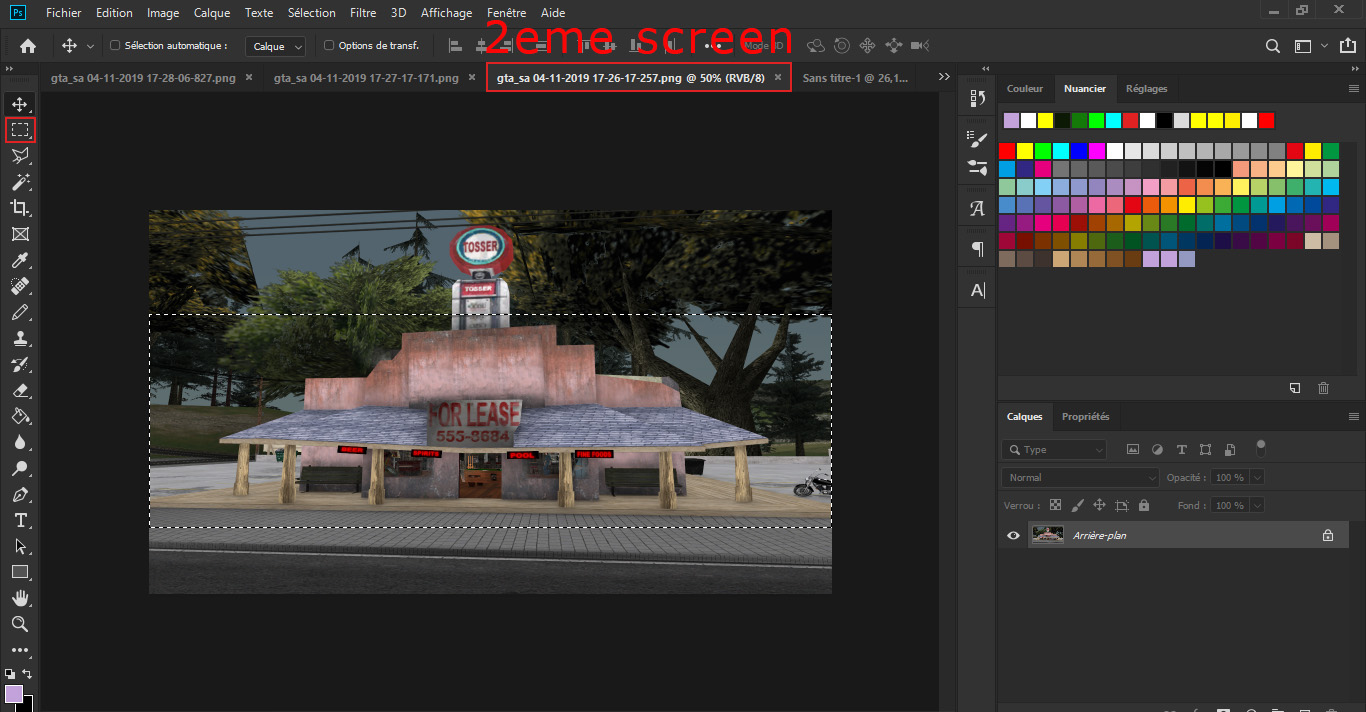Viewport: 1366px width, 712px height.
Task: Select the Move tool in the toolbar
Action: point(20,104)
